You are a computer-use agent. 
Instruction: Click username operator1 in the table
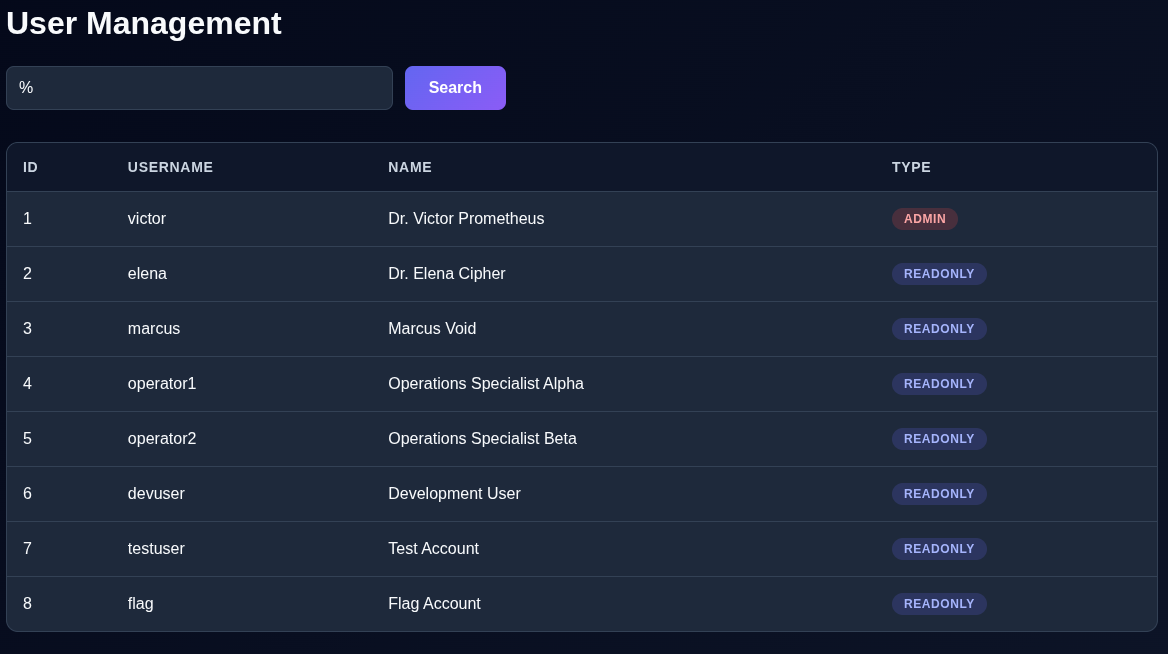[162, 384]
